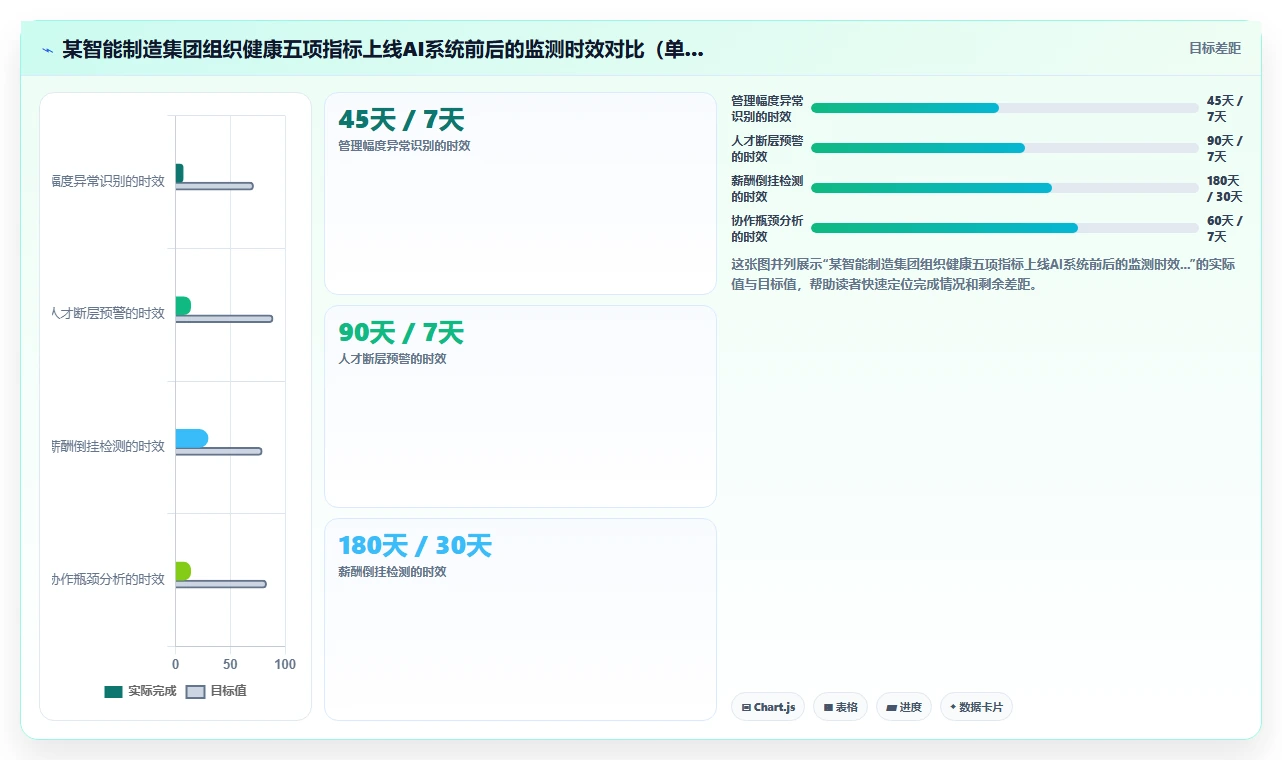Viewport: 1282px width, 760px height.
Task: Open the 45天 / 7天 data card
Action: tap(520, 193)
